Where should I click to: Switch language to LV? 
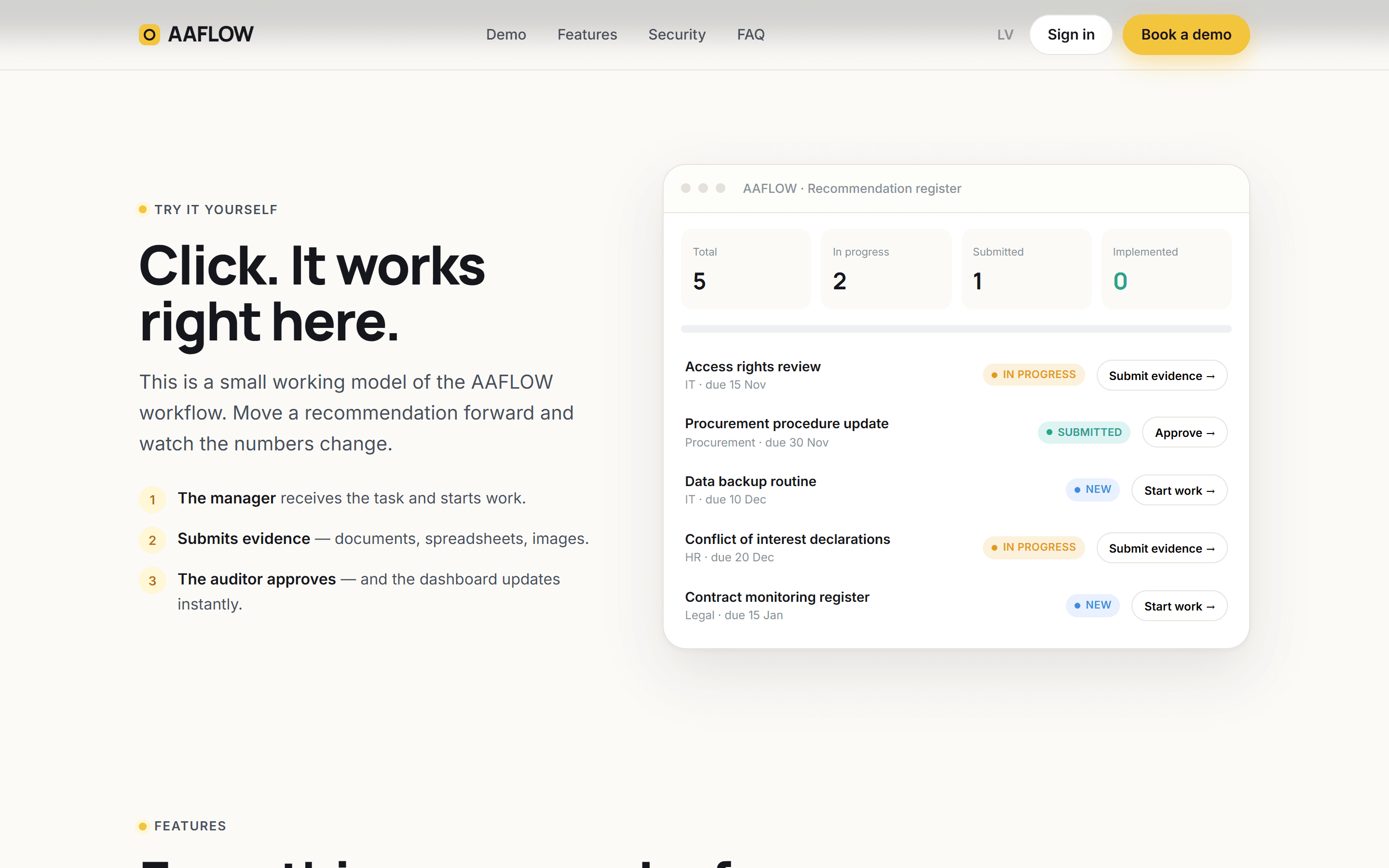pyautogui.click(x=1005, y=35)
